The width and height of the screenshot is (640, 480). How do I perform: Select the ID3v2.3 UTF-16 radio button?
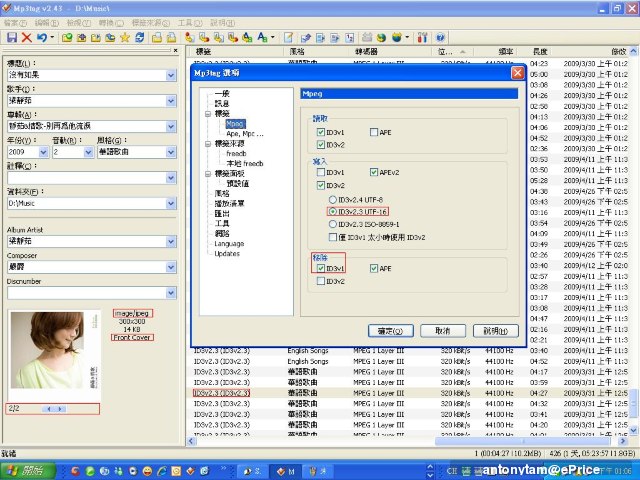(x=333, y=211)
